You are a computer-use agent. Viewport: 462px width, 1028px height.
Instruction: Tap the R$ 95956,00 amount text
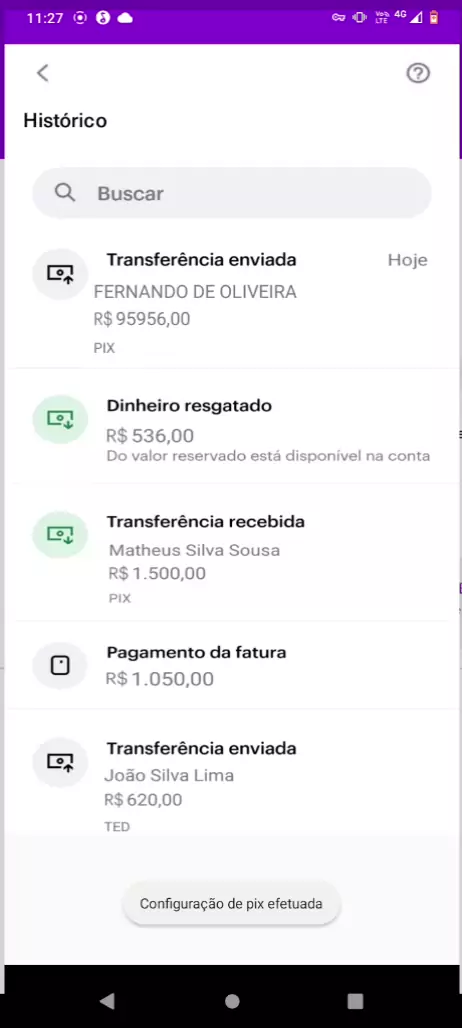(x=142, y=319)
